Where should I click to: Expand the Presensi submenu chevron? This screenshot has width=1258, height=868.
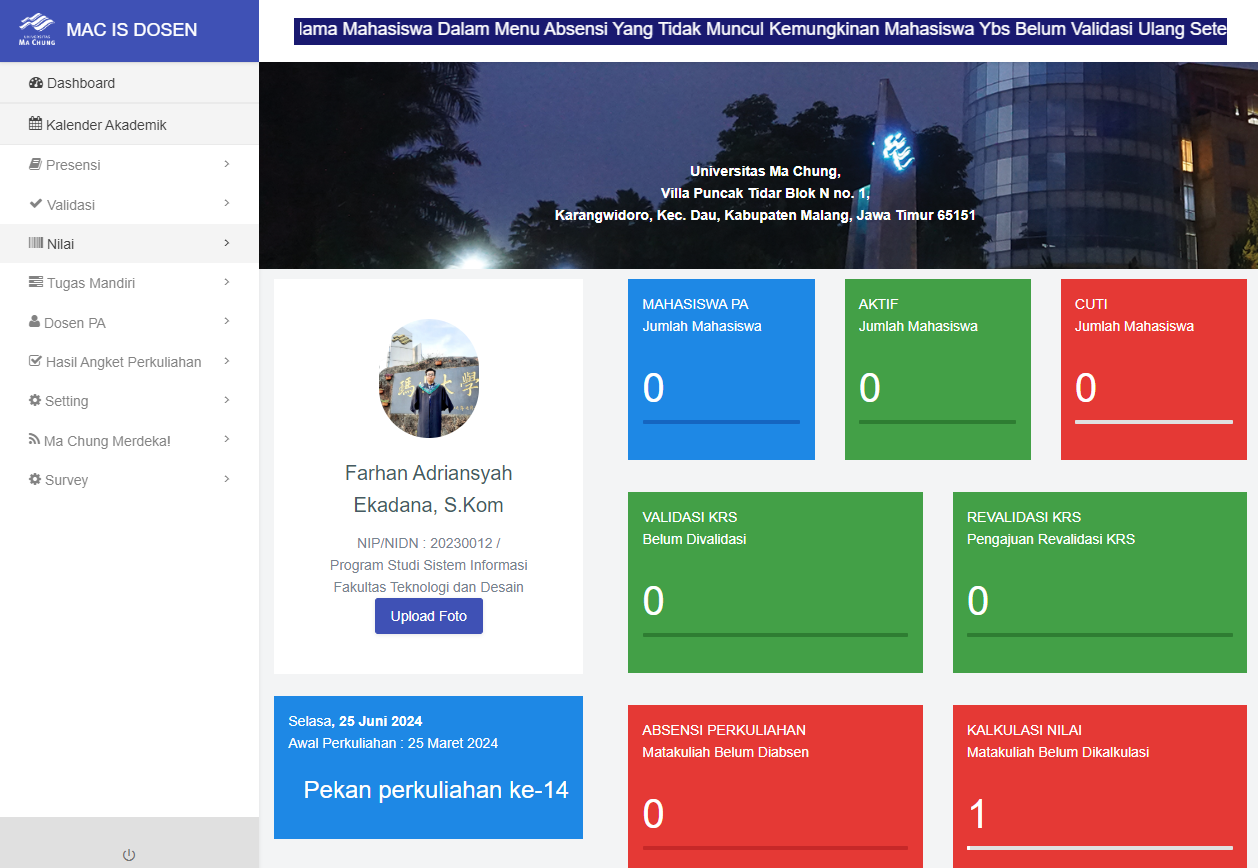(227, 164)
